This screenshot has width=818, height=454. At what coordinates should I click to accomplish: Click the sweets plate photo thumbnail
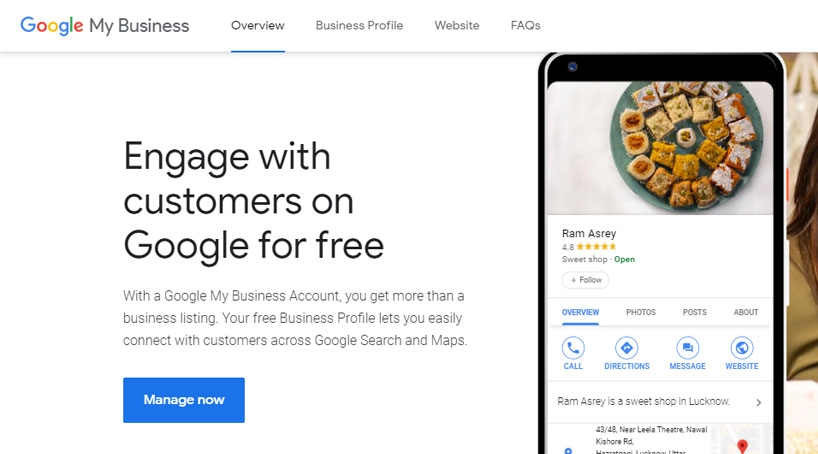[660, 148]
